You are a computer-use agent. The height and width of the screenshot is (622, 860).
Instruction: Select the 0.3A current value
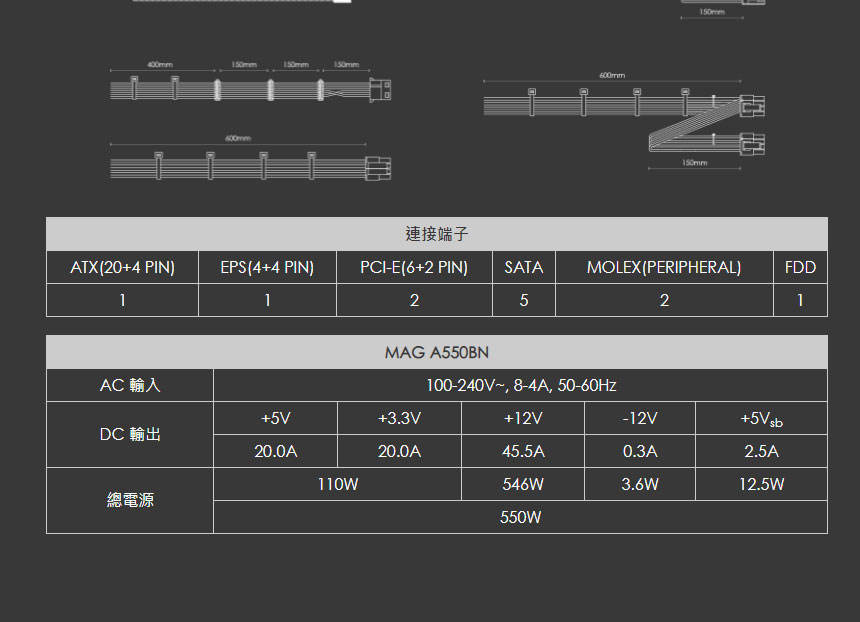(640, 451)
